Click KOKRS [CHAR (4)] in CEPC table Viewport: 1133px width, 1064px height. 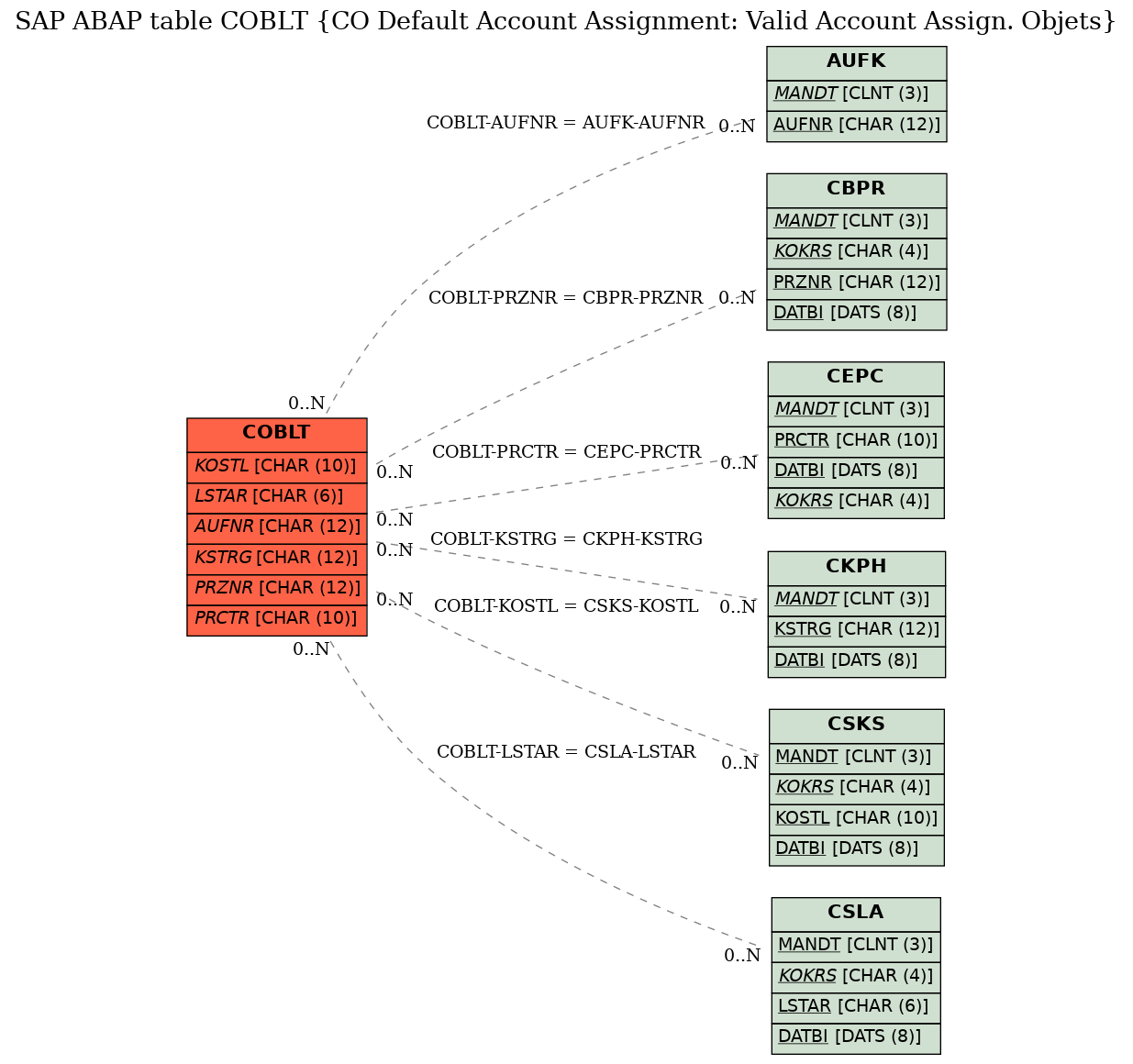(x=856, y=502)
